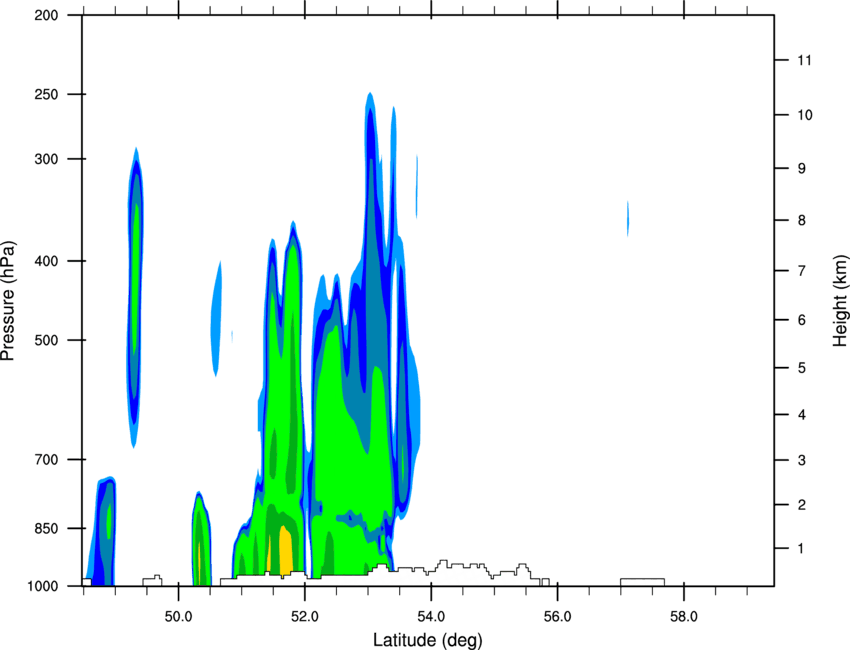The height and width of the screenshot is (650, 850).
Task: Pick the 7 km height label
Action: pyautogui.click(x=802, y=271)
